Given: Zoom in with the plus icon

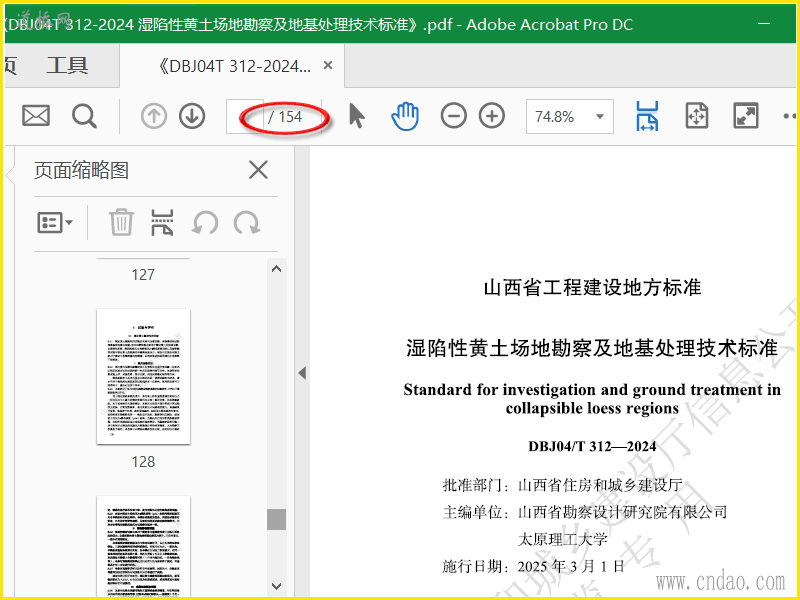Looking at the screenshot, I should 492,116.
